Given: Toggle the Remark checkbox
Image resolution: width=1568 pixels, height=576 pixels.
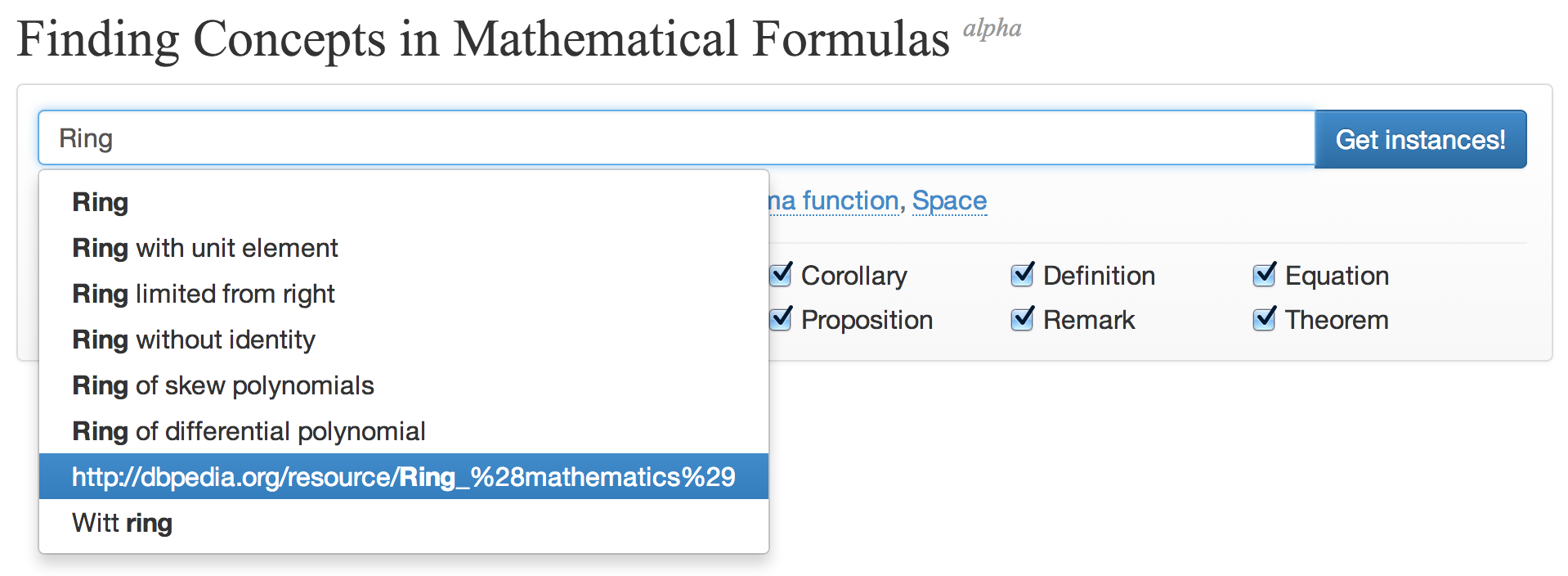Looking at the screenshot, I should (1023, 319).
